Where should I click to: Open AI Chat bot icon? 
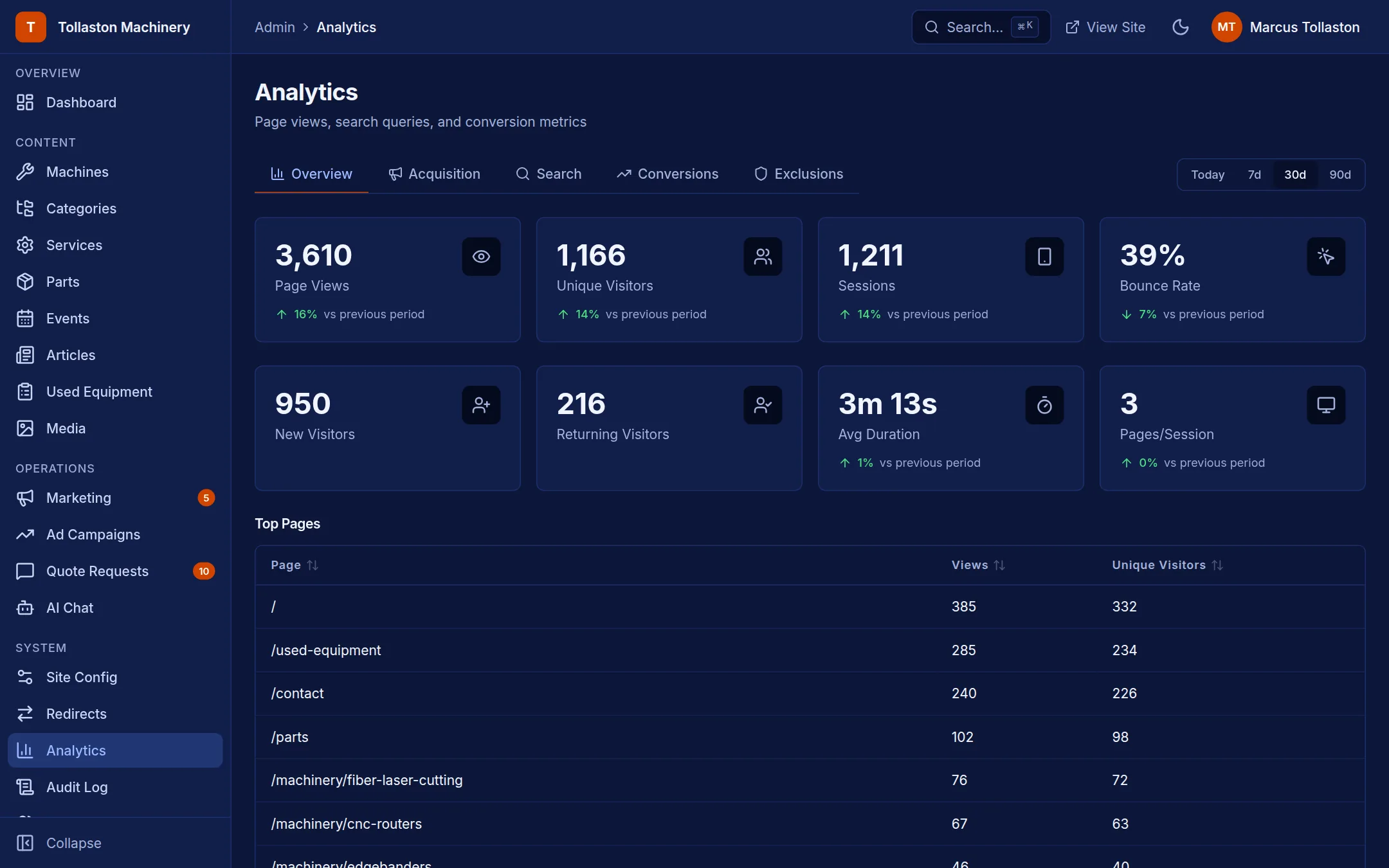tap(25, 608)
